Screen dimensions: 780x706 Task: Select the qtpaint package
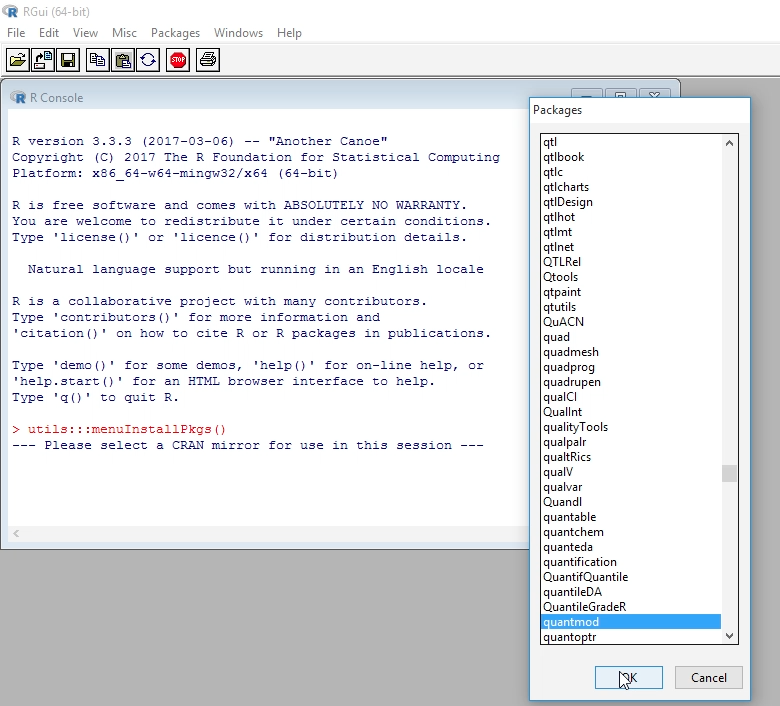coord(630,292)
